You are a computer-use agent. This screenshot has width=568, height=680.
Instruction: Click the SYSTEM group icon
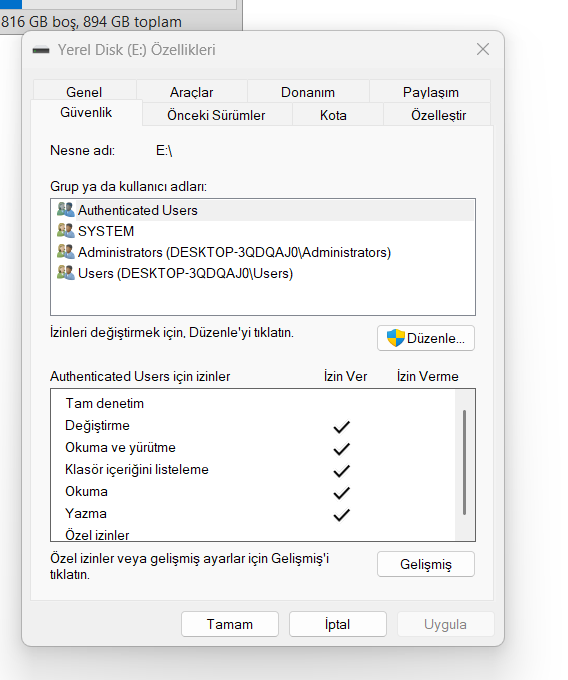(x=65, y=230)
